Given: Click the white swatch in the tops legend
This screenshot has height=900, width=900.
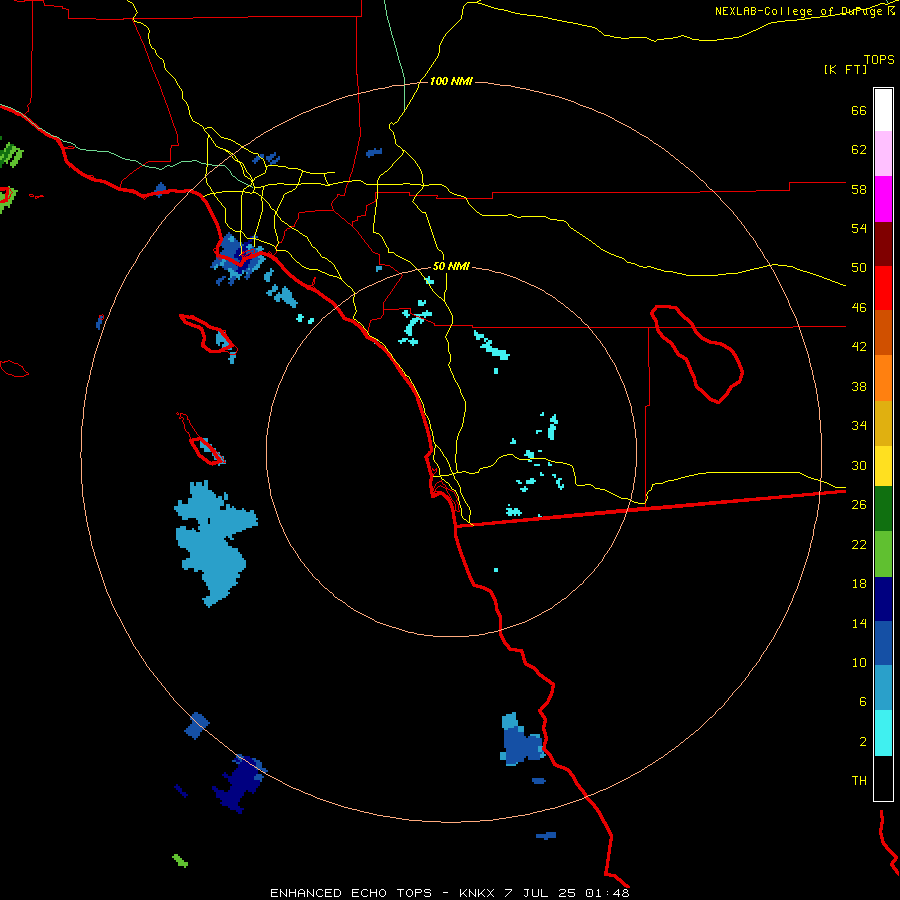Looking at the screenshot, I should [883, 110].
